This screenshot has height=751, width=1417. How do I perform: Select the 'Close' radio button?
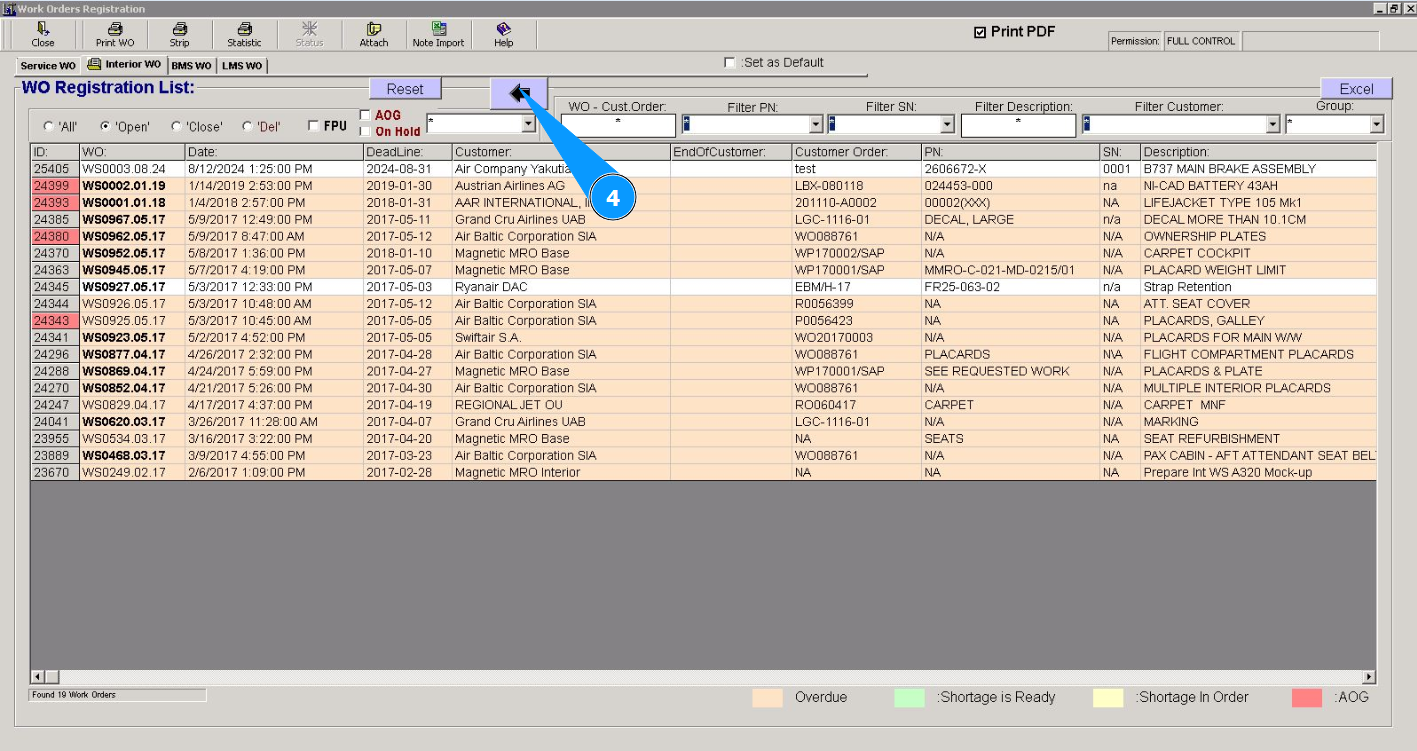(177, 127)
